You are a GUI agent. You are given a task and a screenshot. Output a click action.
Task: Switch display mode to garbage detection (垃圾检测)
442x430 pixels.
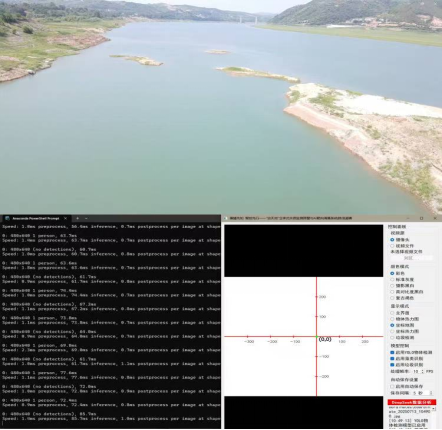[x=392, y=338]
